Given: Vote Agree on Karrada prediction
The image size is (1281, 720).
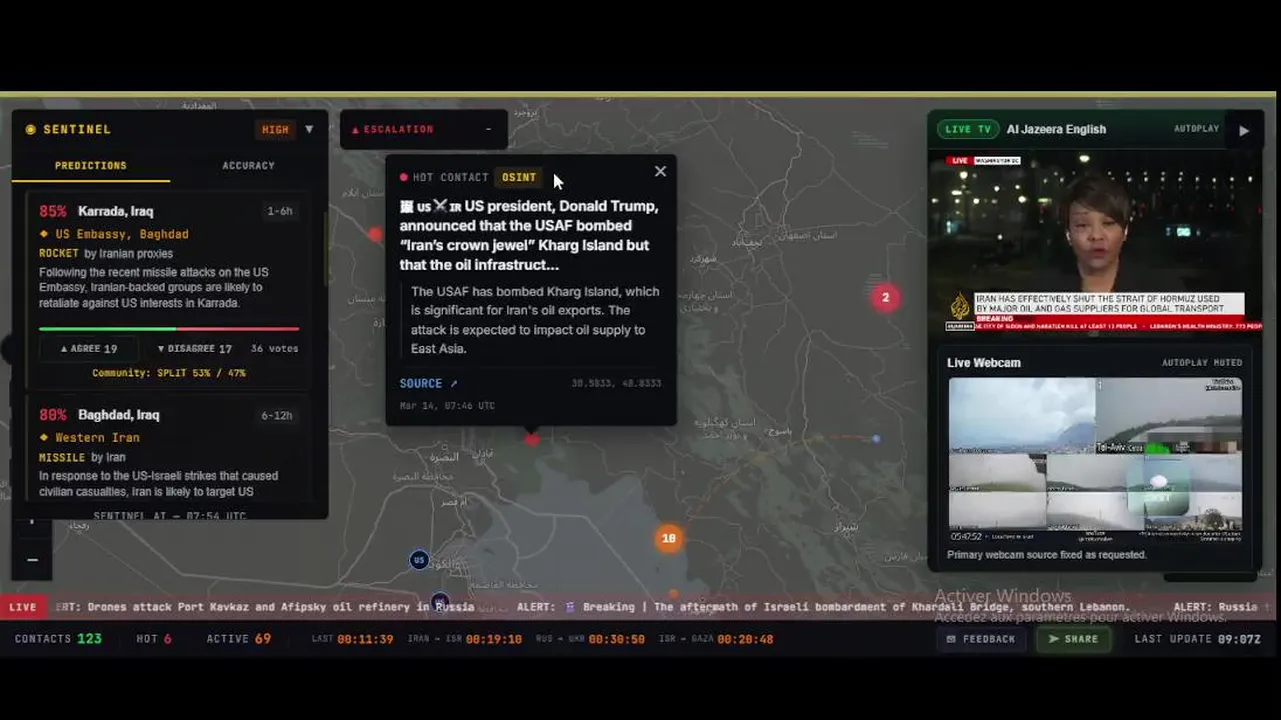Looking at the screenshot, I should coord(88,348).
